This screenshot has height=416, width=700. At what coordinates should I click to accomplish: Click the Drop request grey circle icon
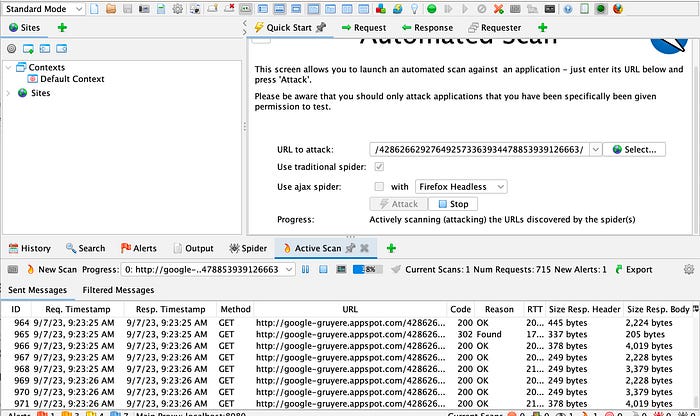tap(481, 8)
